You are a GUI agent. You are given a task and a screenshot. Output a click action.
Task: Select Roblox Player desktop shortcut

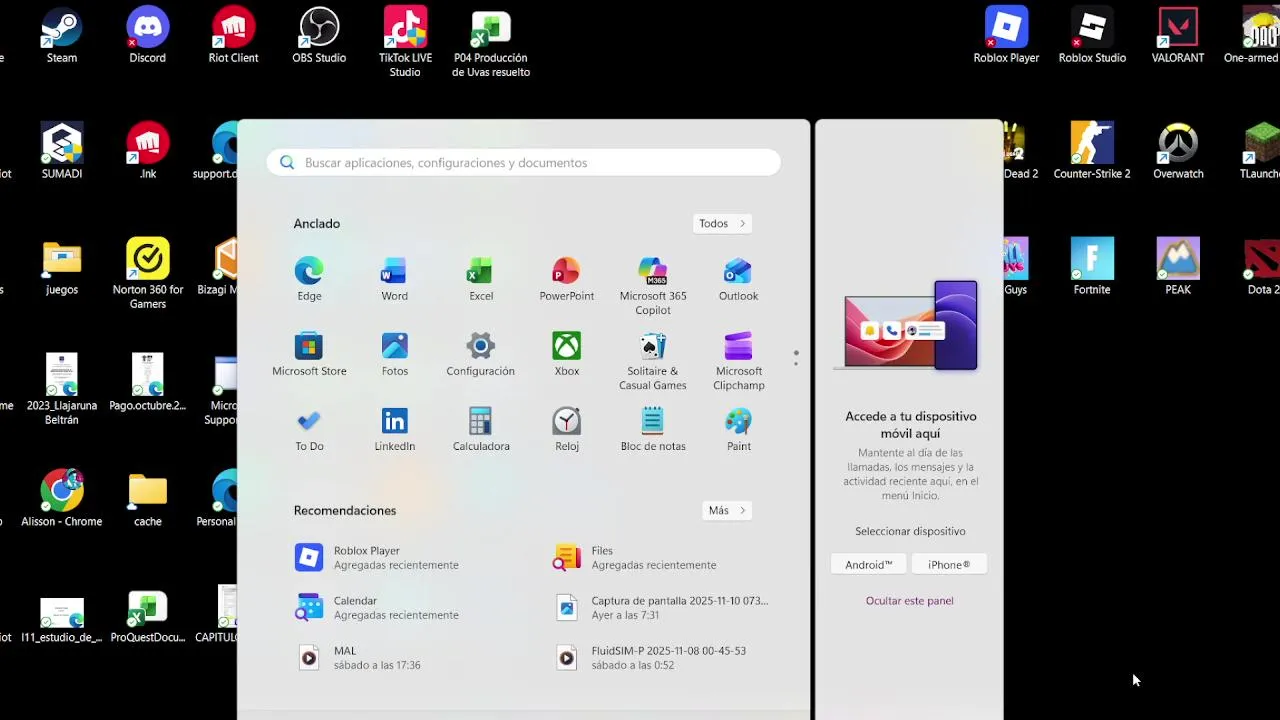(x=1006, y=36)
